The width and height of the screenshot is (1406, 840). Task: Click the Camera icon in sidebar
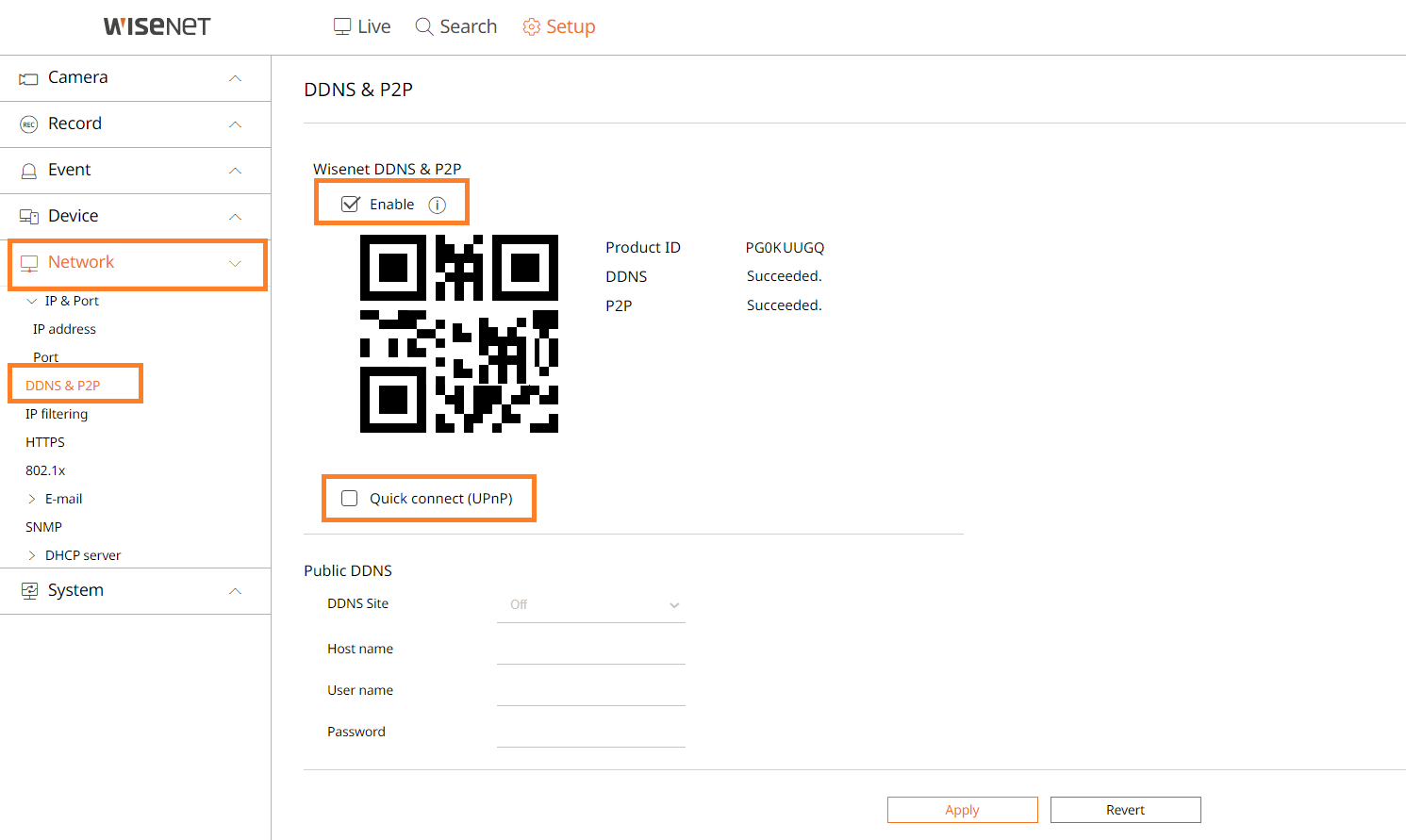[28, 79]
